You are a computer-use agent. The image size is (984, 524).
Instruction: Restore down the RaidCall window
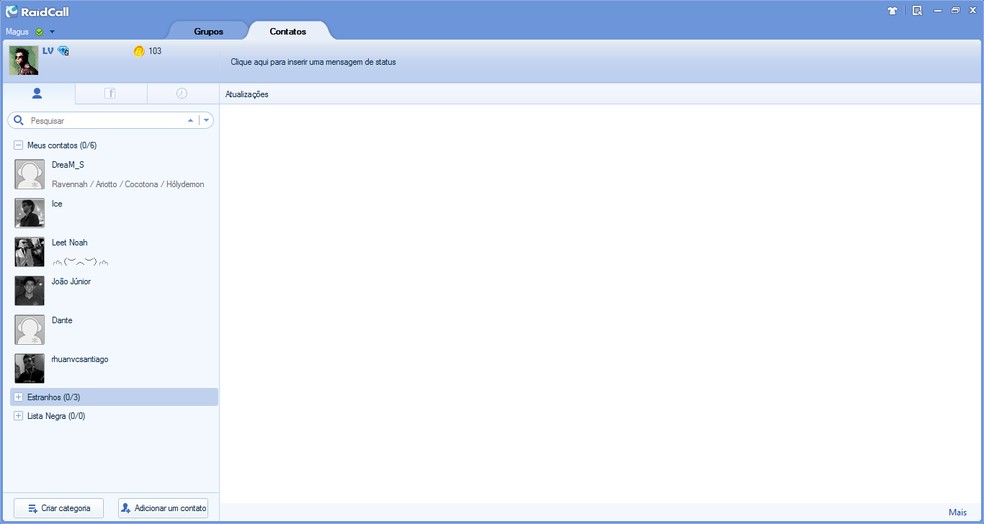(x=955, y=11)
